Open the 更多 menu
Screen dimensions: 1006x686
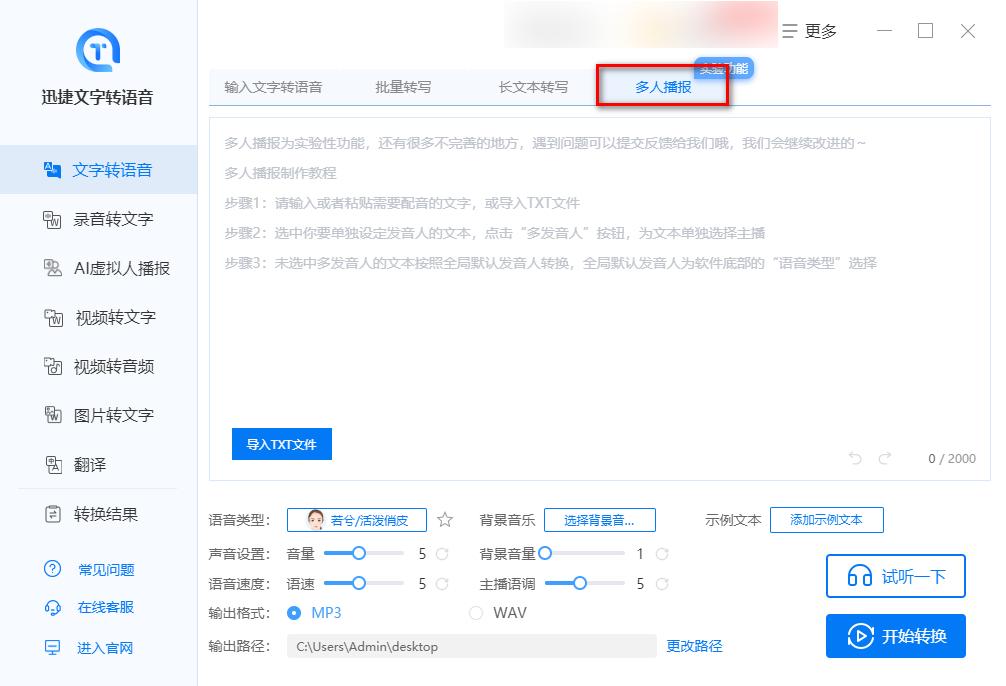click(809, 31)
